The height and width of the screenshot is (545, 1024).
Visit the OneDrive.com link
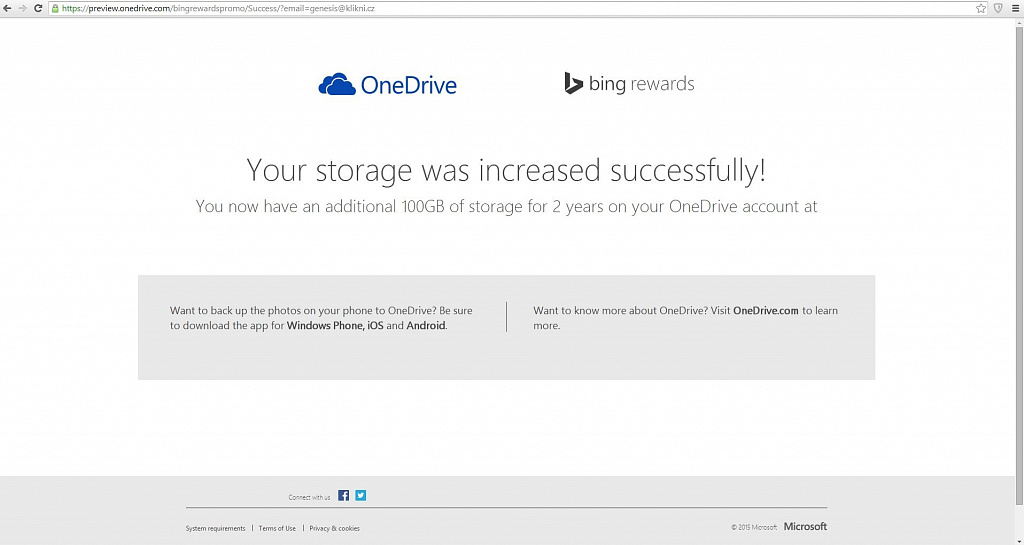click(x=766, y=311)
